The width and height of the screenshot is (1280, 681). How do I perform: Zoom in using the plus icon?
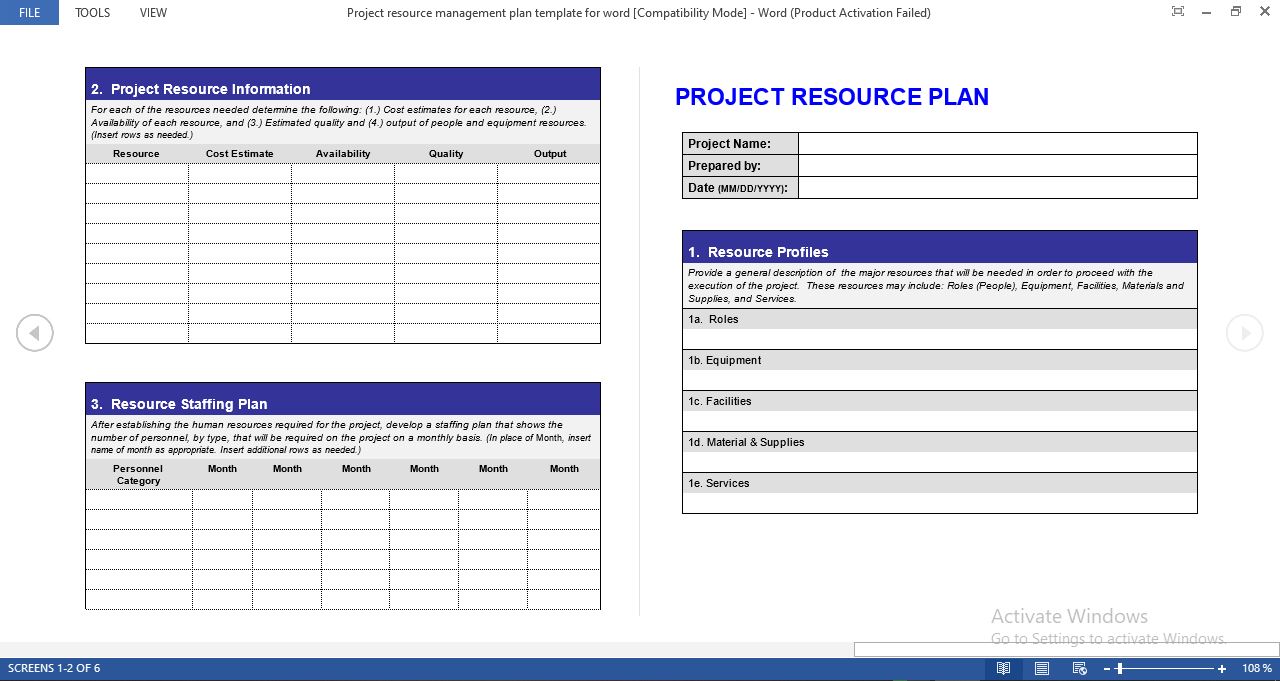(x=1221, y=668)
